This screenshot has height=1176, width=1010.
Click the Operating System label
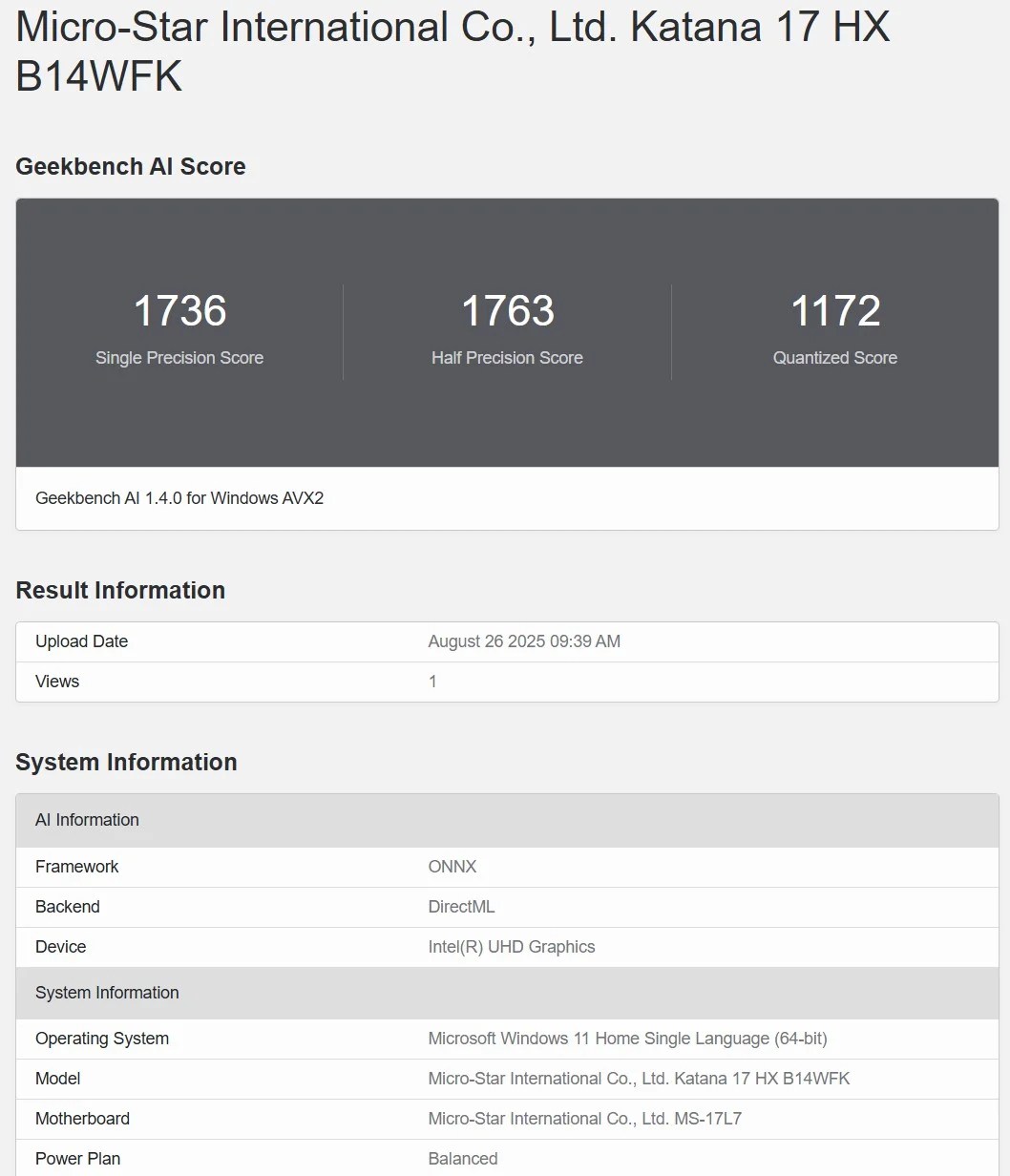[102, 1039]
